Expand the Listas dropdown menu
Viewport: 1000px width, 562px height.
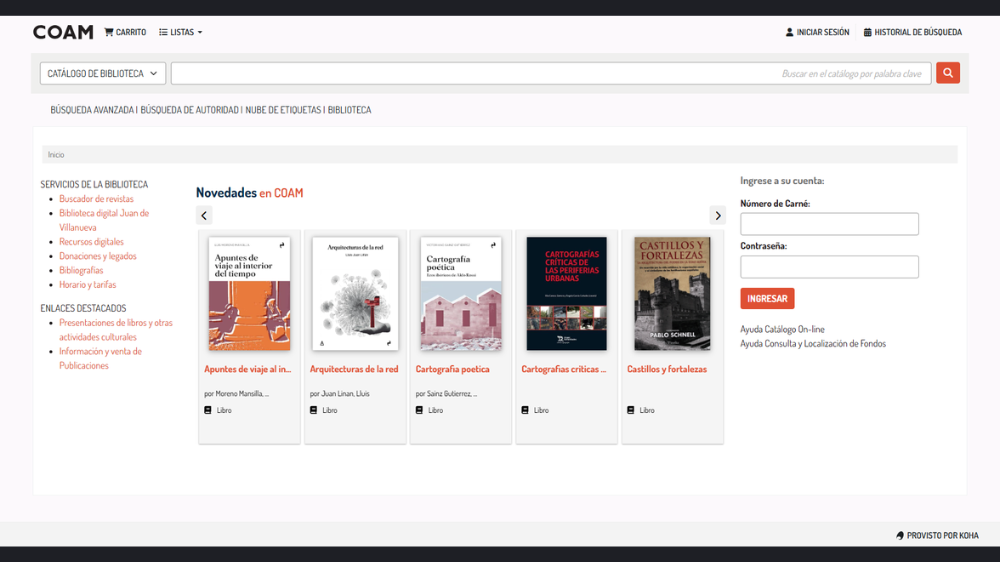181,32
